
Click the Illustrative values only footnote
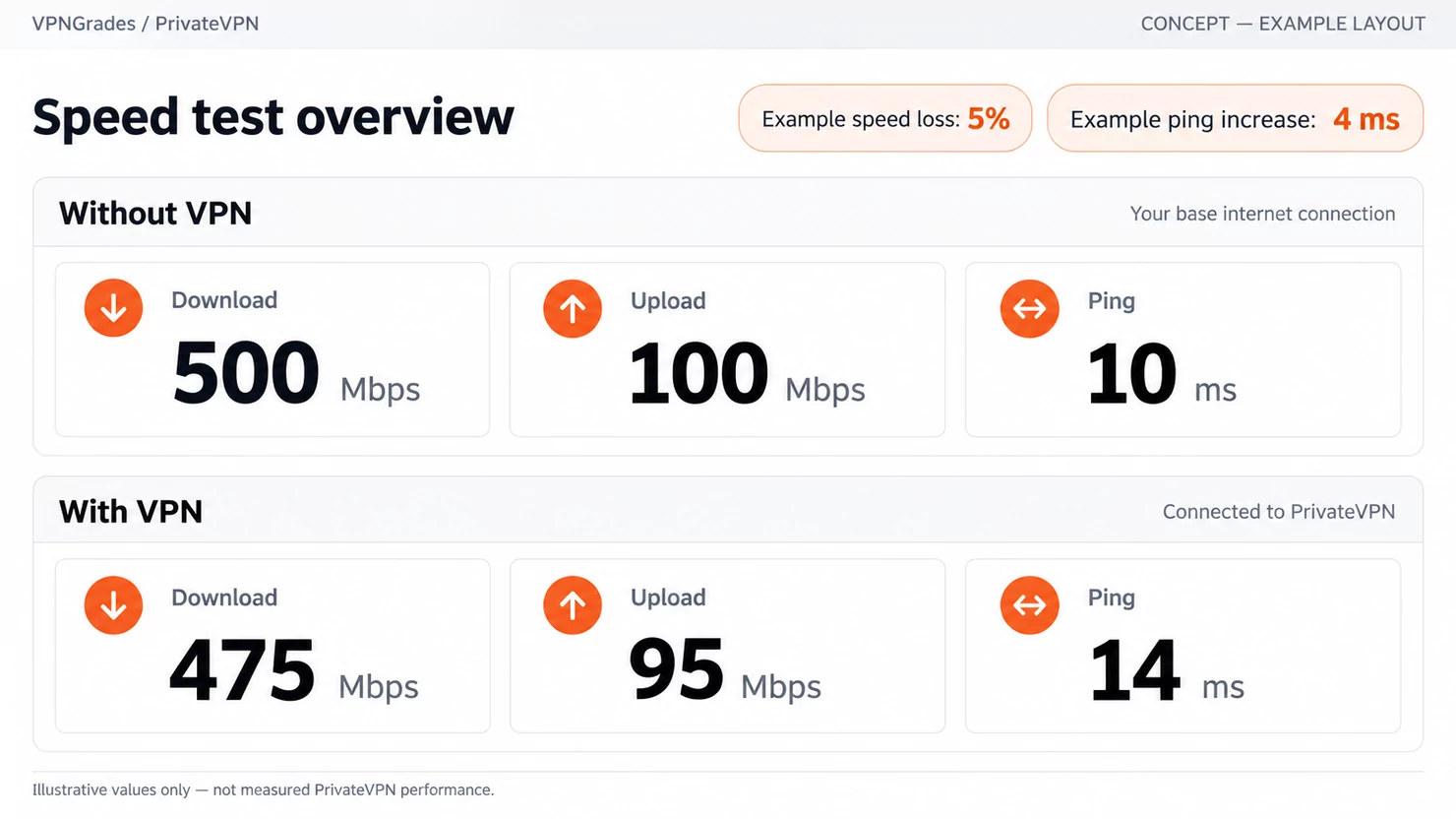[264, 789]
